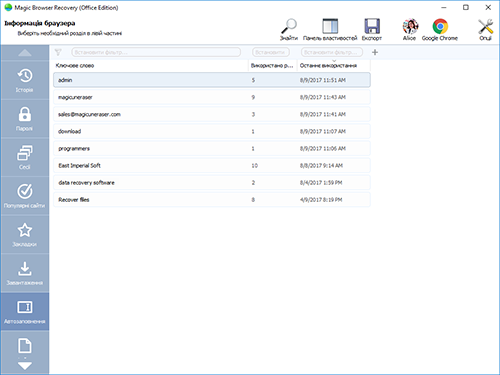Viewport: 500px width, 375px height.
Task: Choose the Google Chrome browser icon
Action: (440, 29)
